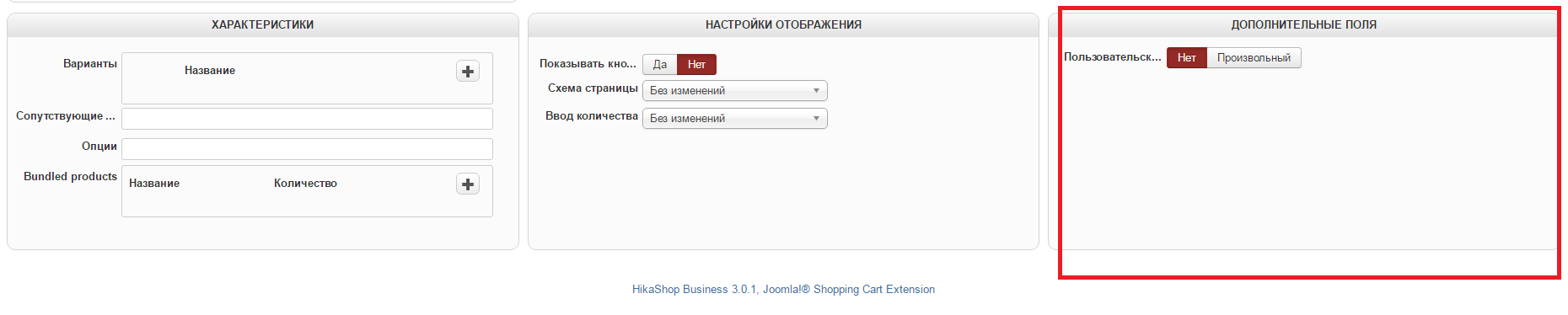The width and height of the screenshot is (1568, 315).
Task: Click the Опции label
Action: (99, 146)
